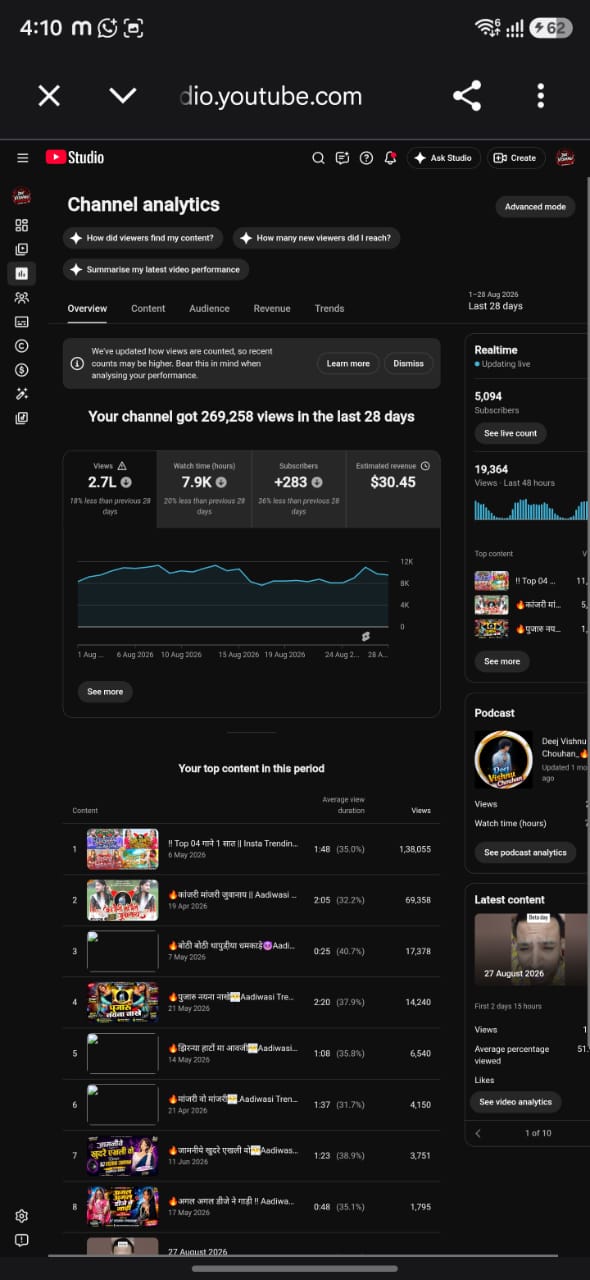590x1280 pixels.
Task: Select the Subscribers metric card
Action: (298, 489)
